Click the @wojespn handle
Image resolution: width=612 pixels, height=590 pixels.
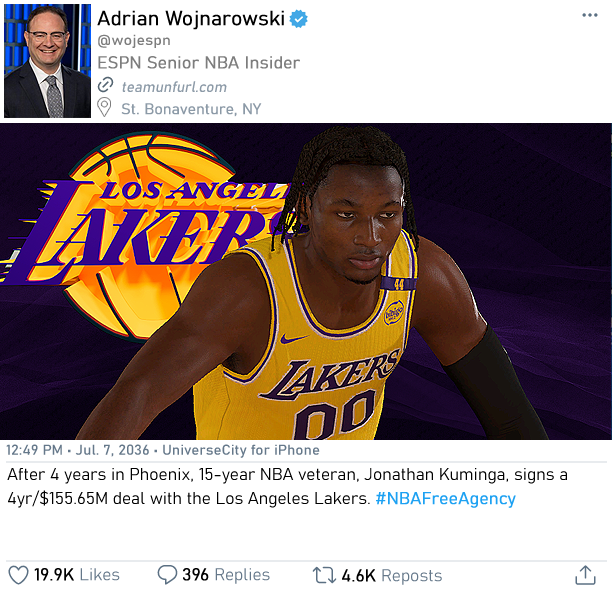(134, 40)
